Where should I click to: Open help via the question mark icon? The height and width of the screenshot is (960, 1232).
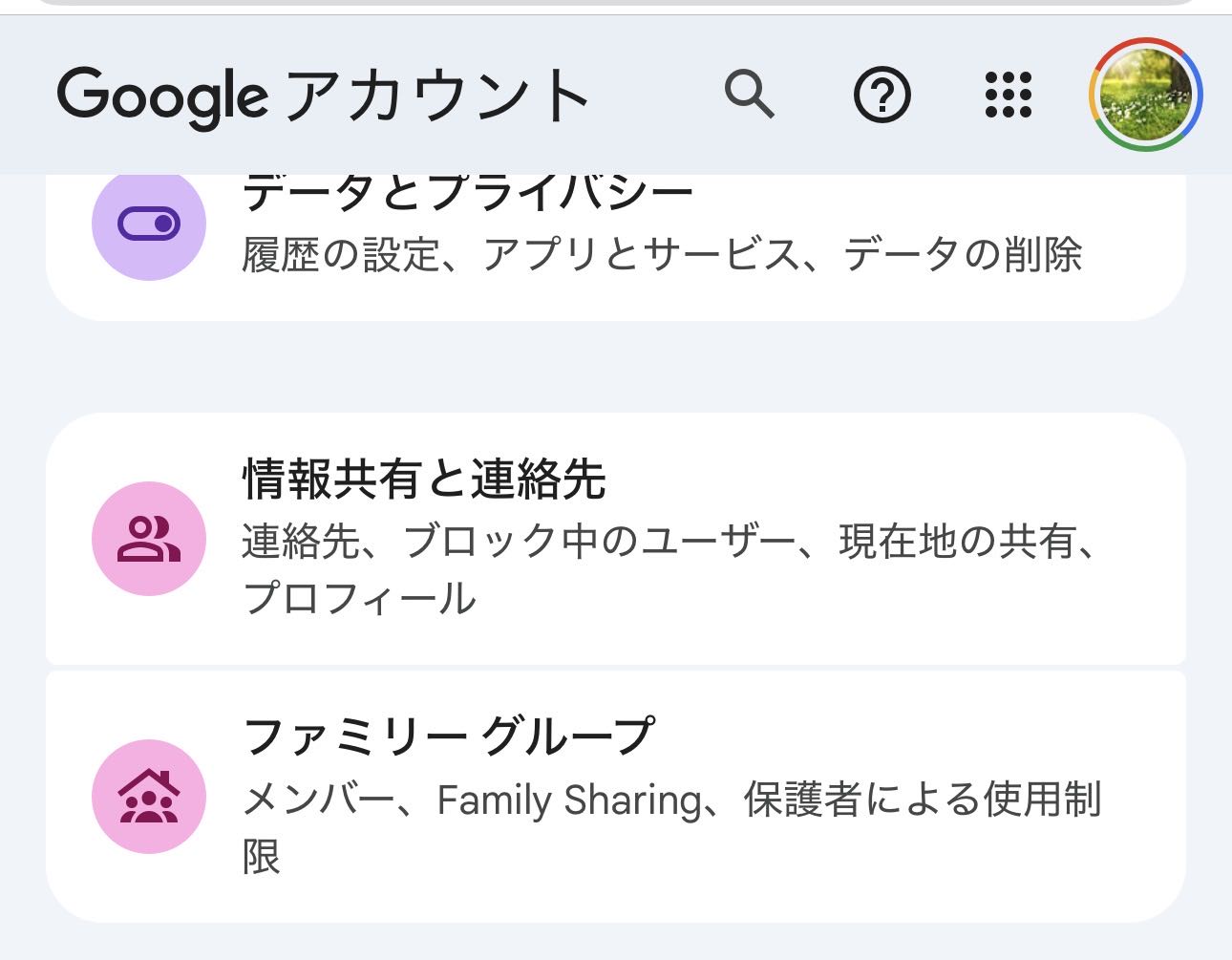[882, 95]
